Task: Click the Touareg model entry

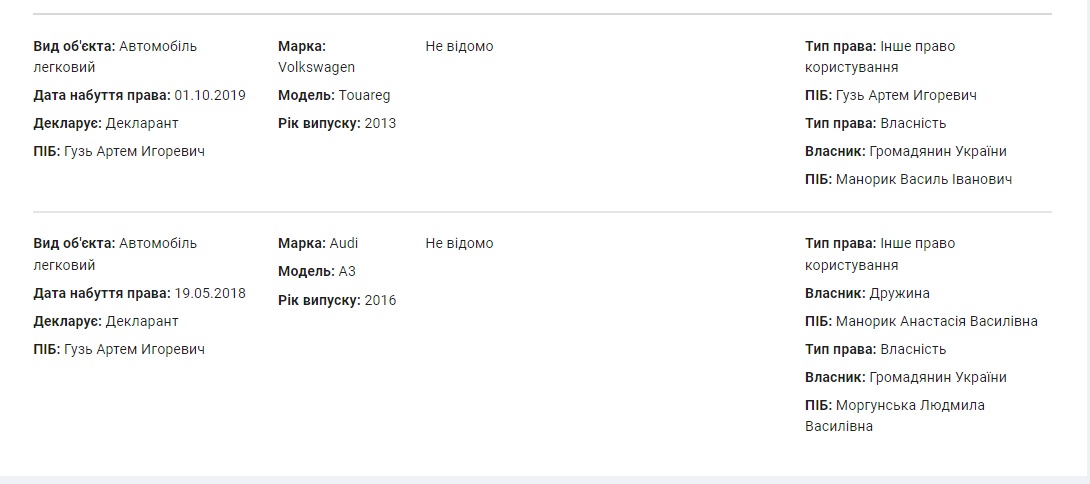Action: point(364,95)
